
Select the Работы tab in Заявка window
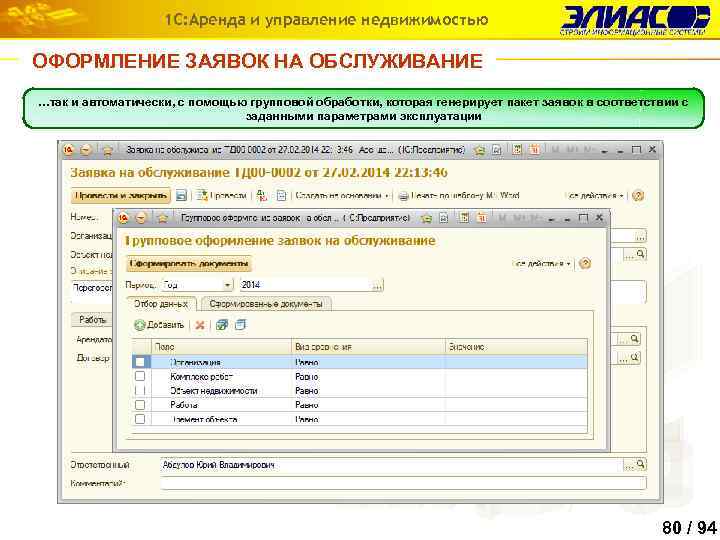coord(92,320)
